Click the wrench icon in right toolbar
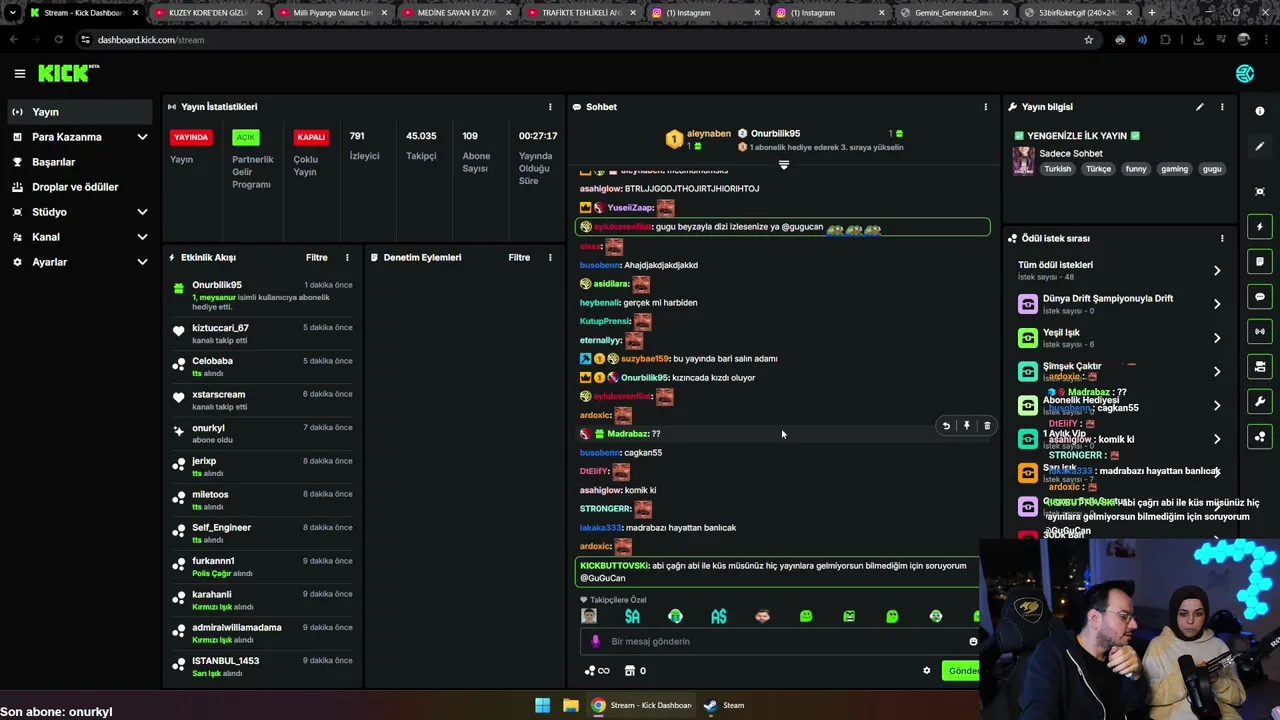Viewport: 1280px width, 720px height. click(x=1260, y=402)
